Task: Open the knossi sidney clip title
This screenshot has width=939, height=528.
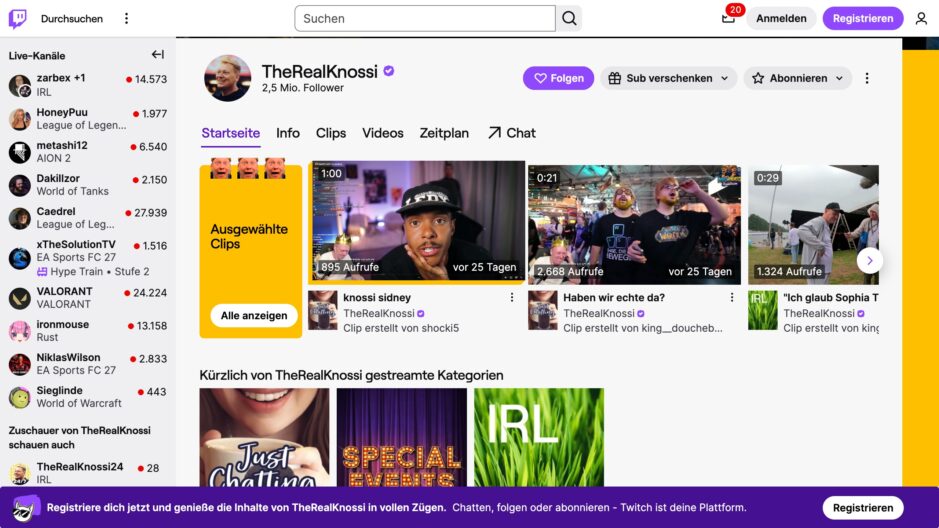Action: point(377,298)
